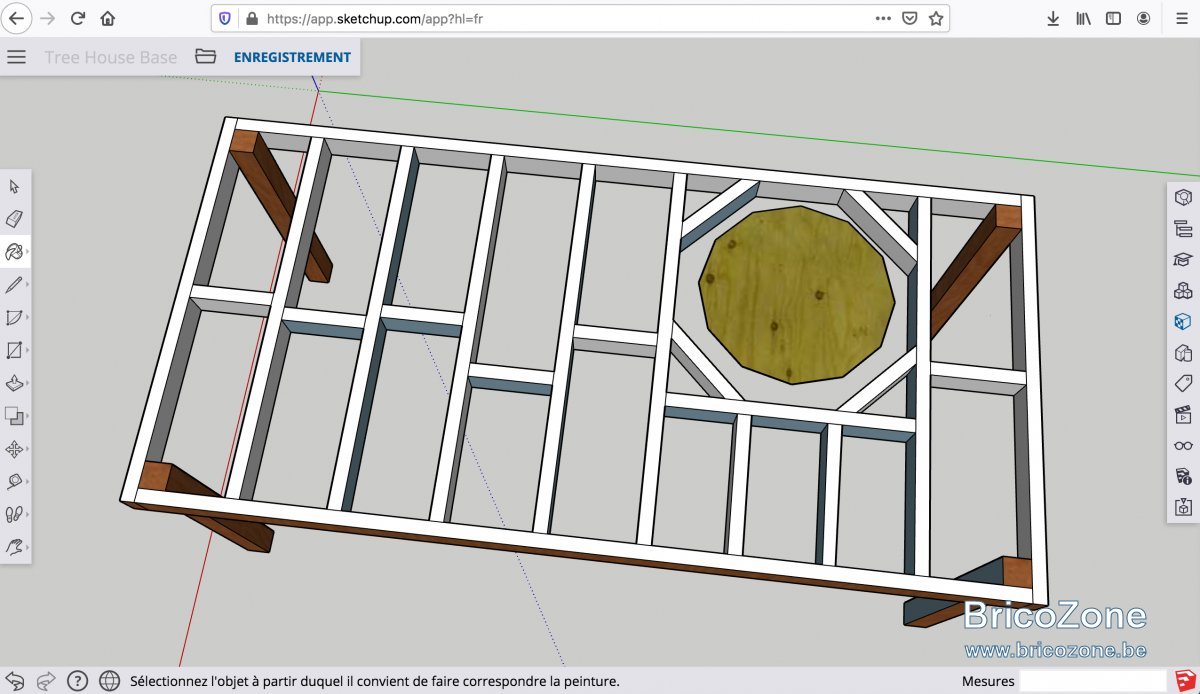Open the Outliner tree panel

click(1183, 229)
